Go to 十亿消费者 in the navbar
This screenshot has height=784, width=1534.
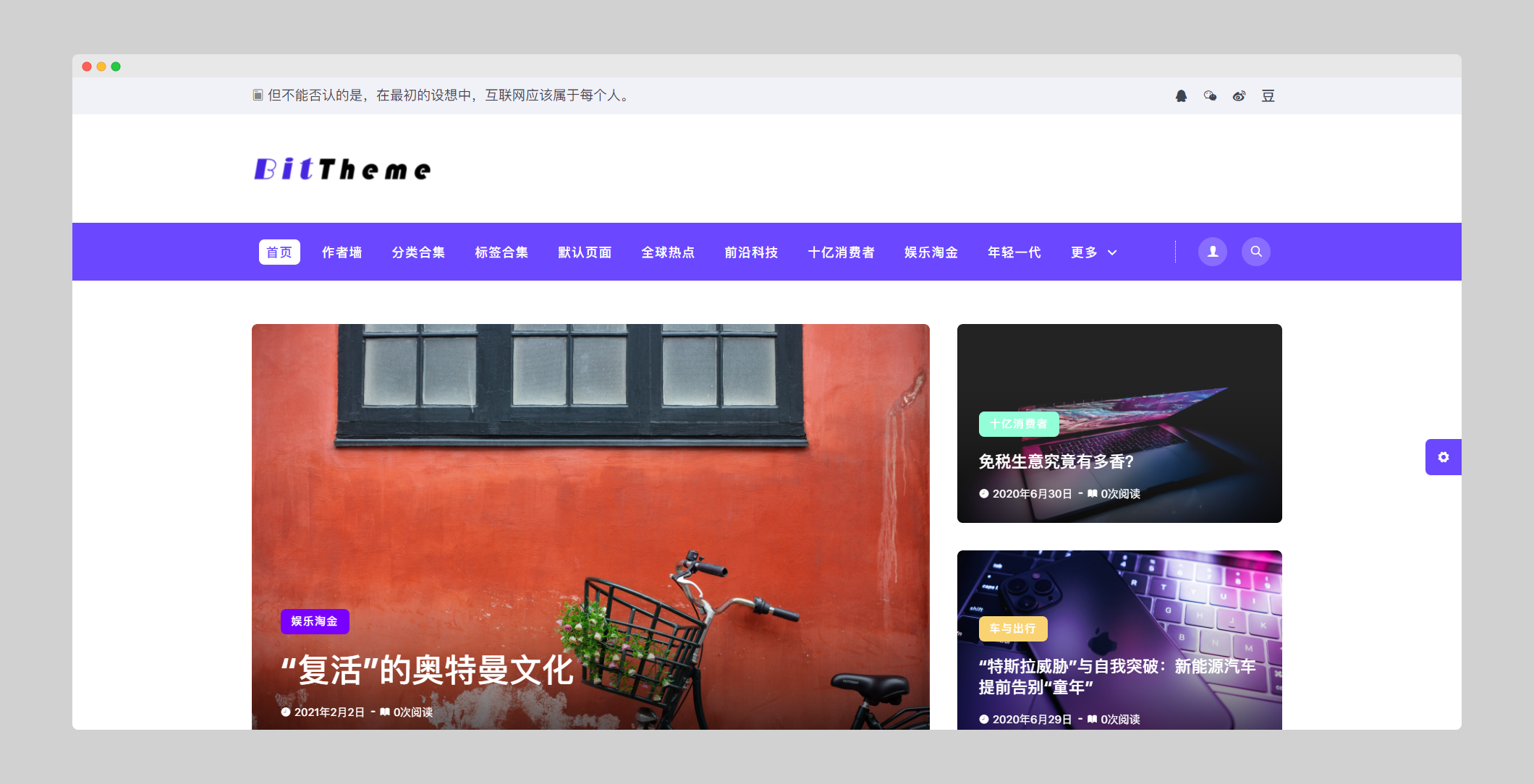pos(842,252)
